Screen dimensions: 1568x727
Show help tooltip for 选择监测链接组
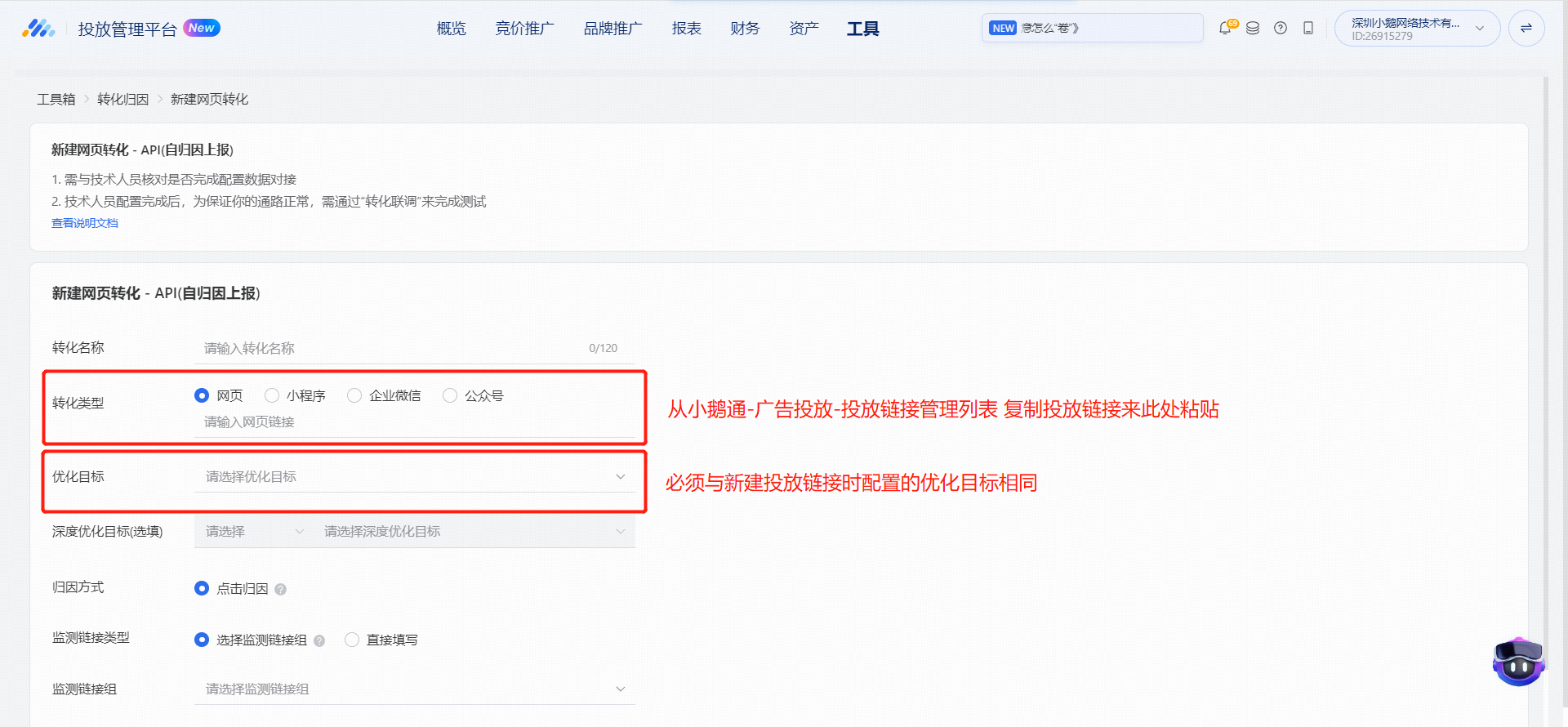319,640
